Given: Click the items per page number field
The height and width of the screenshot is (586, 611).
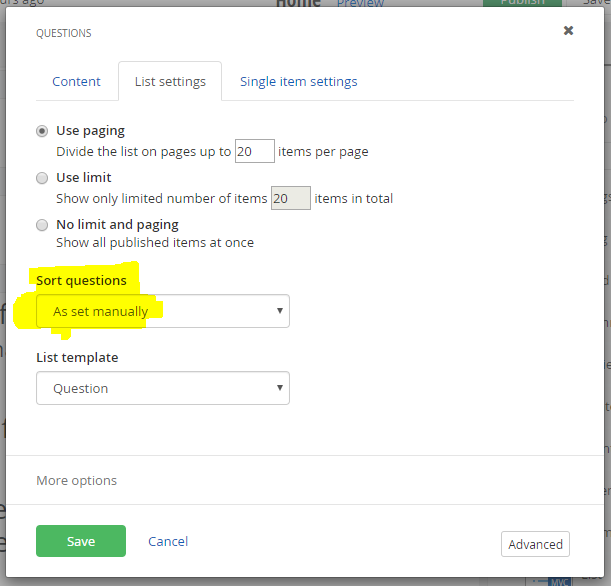Looking at the screenshot, I should click(x=254, y=152).
